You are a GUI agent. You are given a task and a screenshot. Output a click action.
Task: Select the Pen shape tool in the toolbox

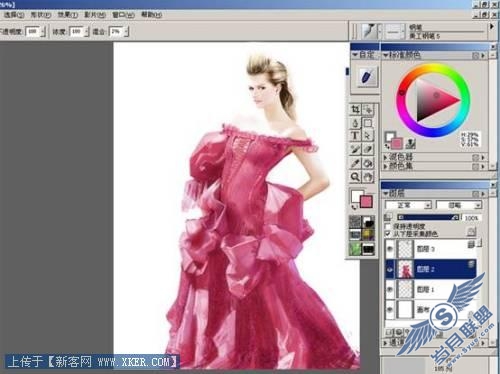click(x=356, y=123)
